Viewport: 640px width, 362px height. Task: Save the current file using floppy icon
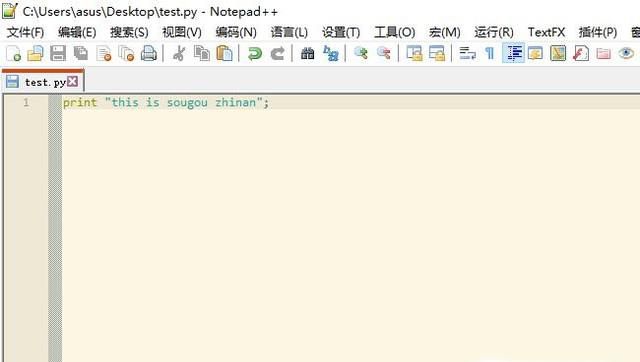[x=58, y=53]
